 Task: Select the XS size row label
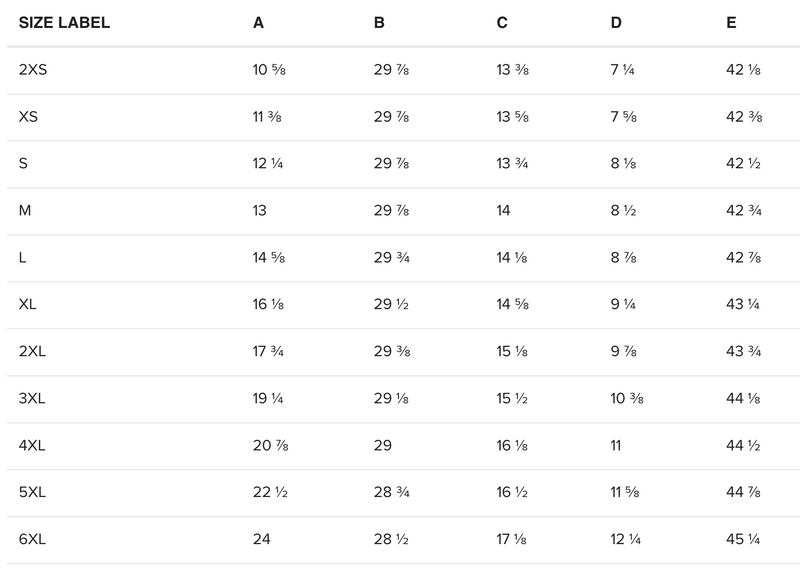coord(28,117)
